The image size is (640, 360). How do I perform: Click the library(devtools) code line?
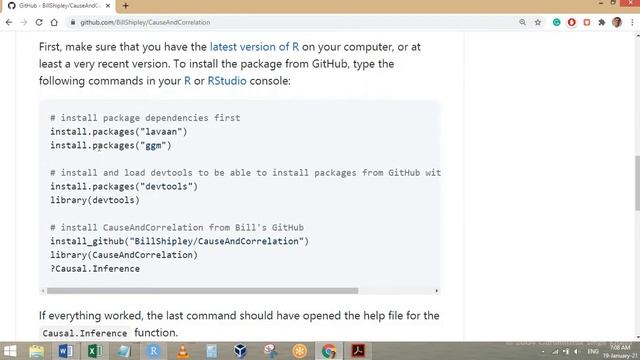(95, 200)
